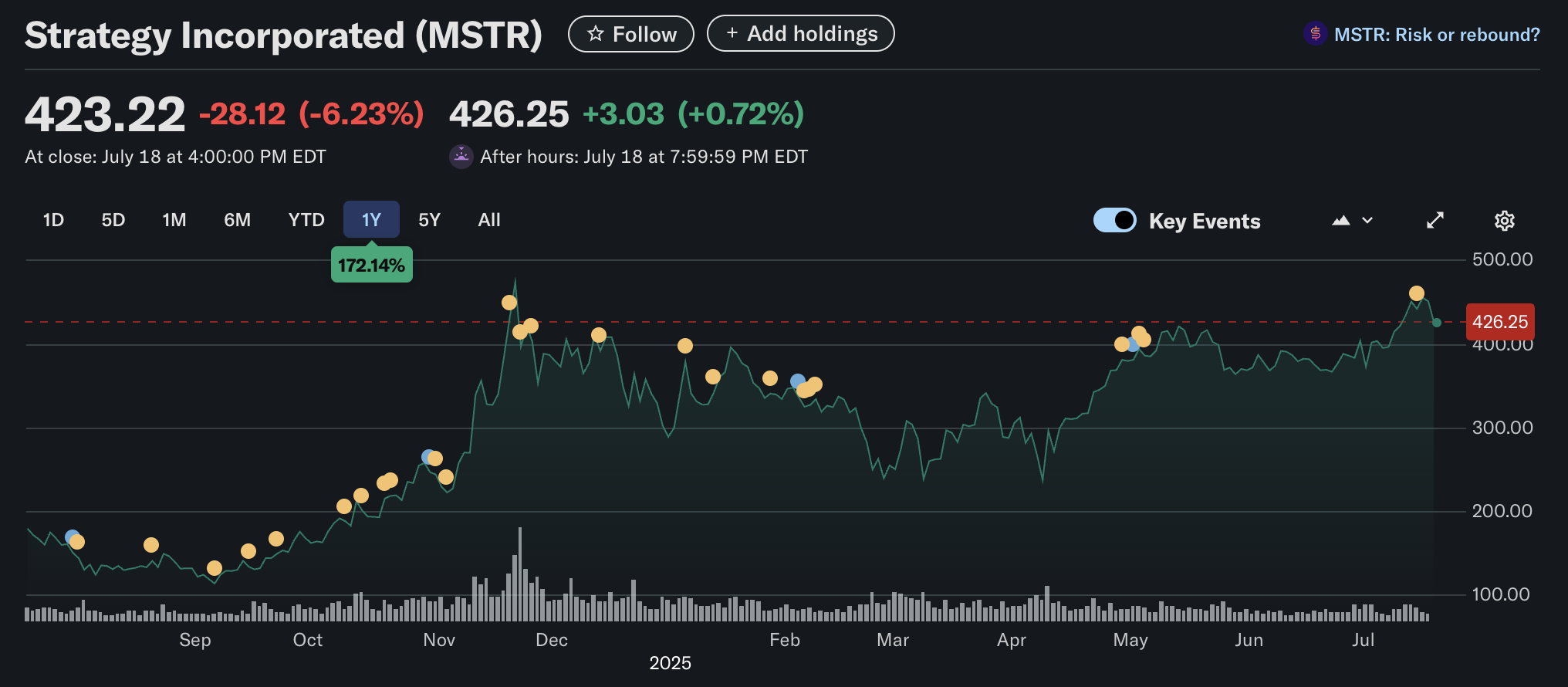Toggle the Key Events switch off
The height and width of the screenshot is (687, 1568).
point(1114,221)
